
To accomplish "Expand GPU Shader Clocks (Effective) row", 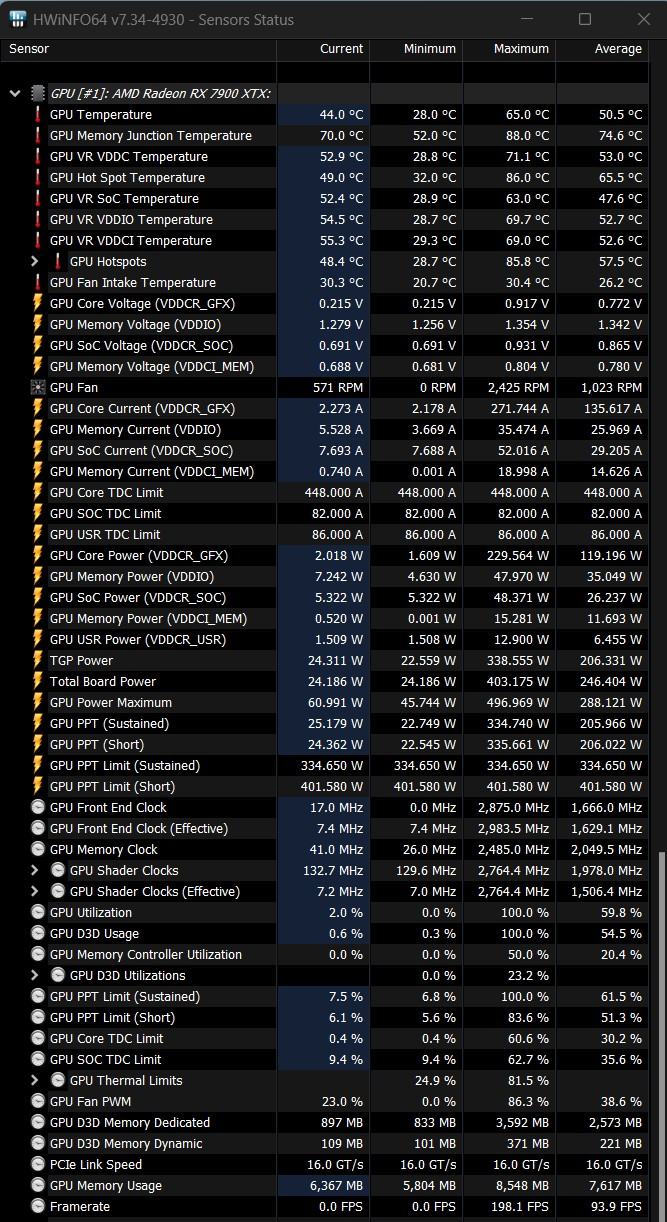I will pyautogui.click(x=36, y=891).
